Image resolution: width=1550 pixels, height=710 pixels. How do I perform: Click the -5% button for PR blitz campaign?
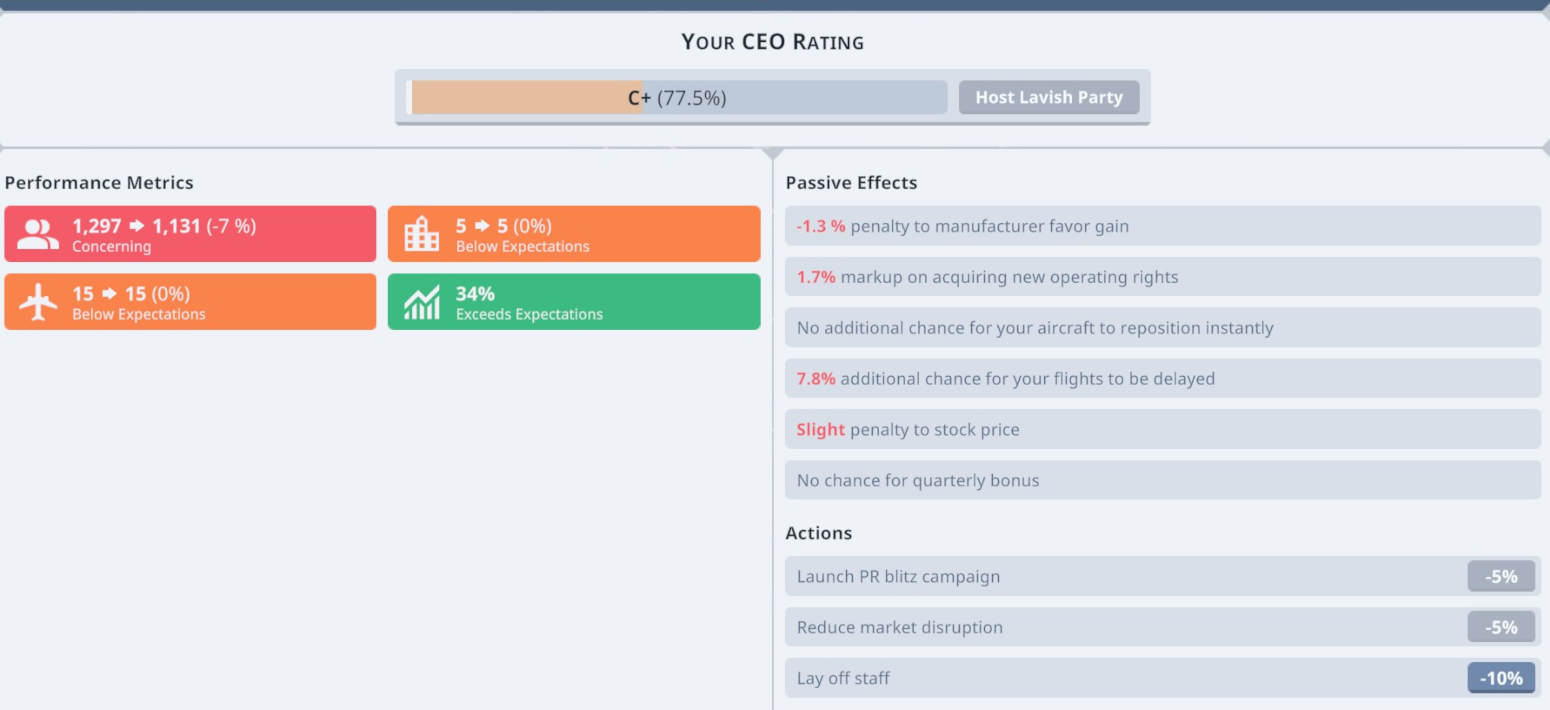point(1501,577)
